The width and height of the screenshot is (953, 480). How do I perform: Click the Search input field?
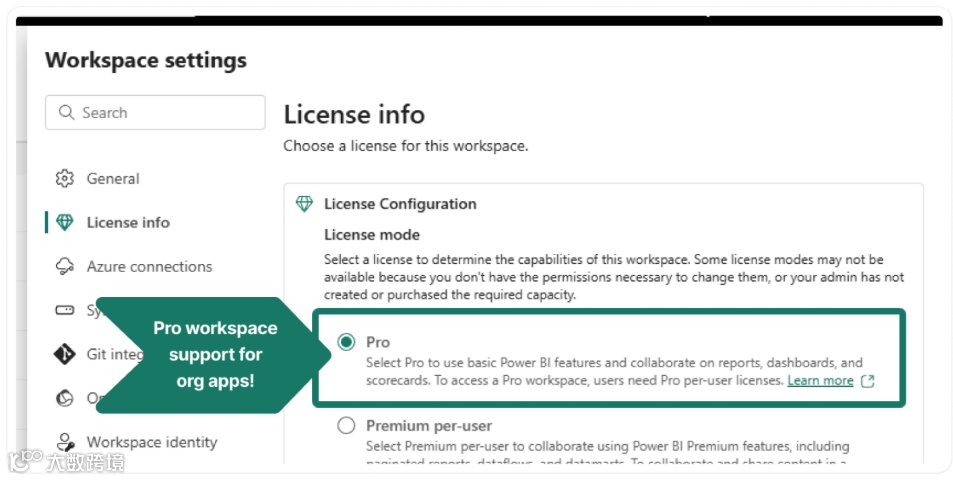(155, 112)
